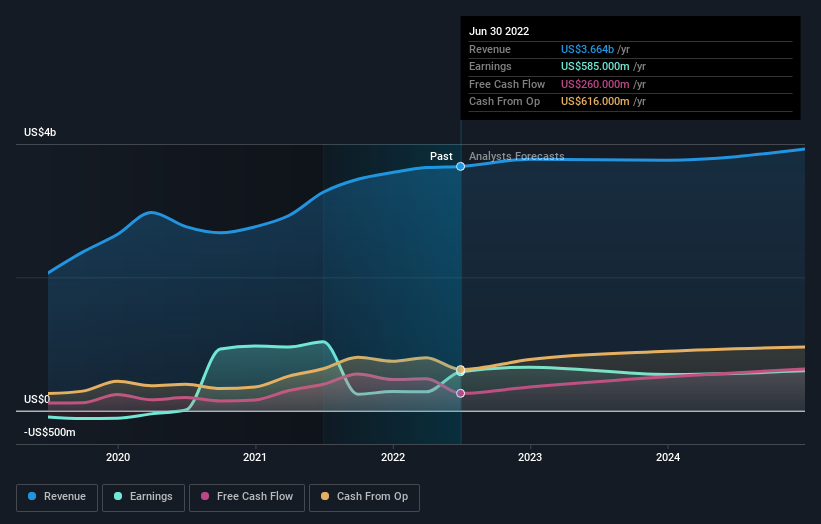Click the pink dot in Free Cash Flow legend
Viewport: 821px width, 524px height.
pyautogui.click(x=205, y=496)
